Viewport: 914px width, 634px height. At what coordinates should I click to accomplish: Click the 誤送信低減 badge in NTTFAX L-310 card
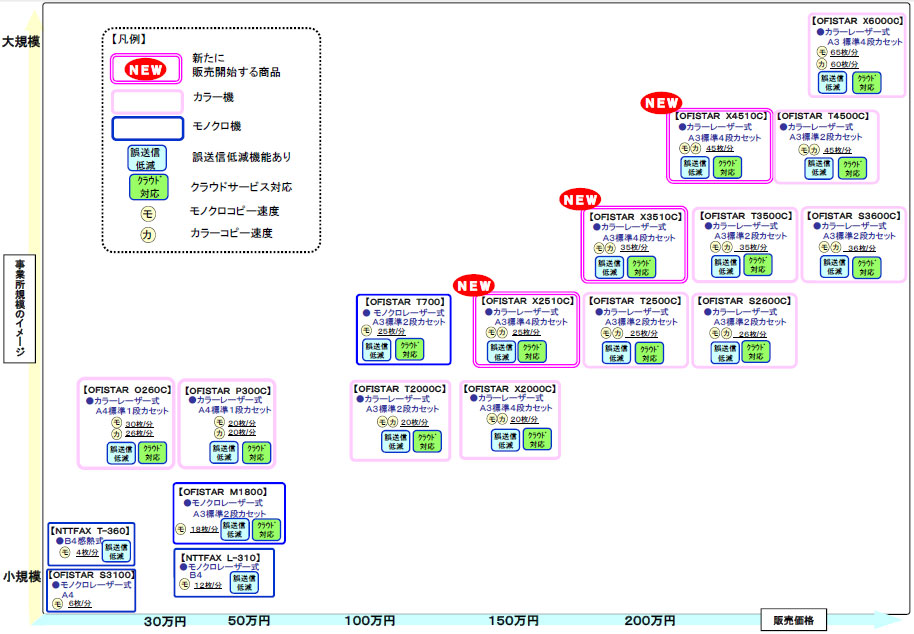pos(244,582)
